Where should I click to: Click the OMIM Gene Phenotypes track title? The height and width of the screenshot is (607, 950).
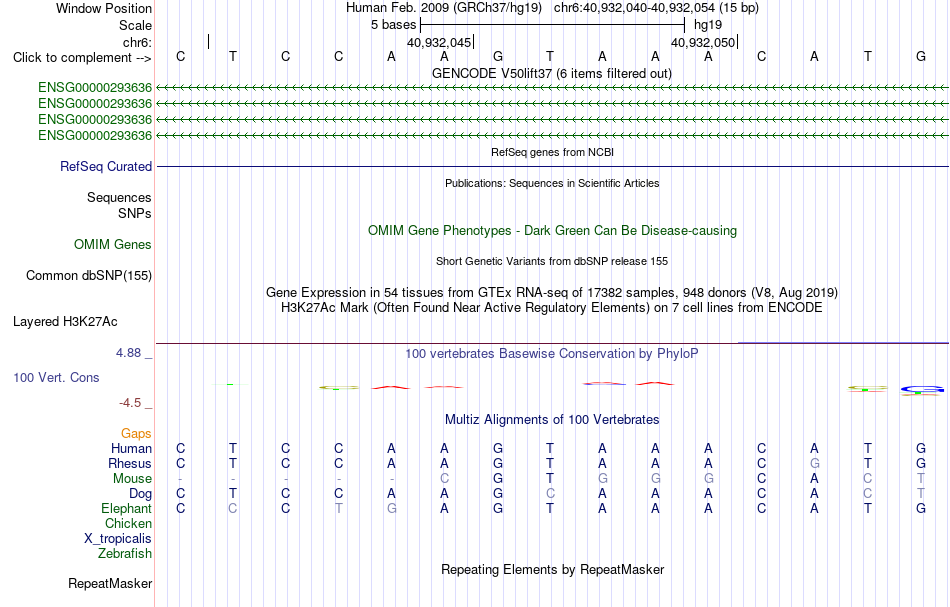553,230
